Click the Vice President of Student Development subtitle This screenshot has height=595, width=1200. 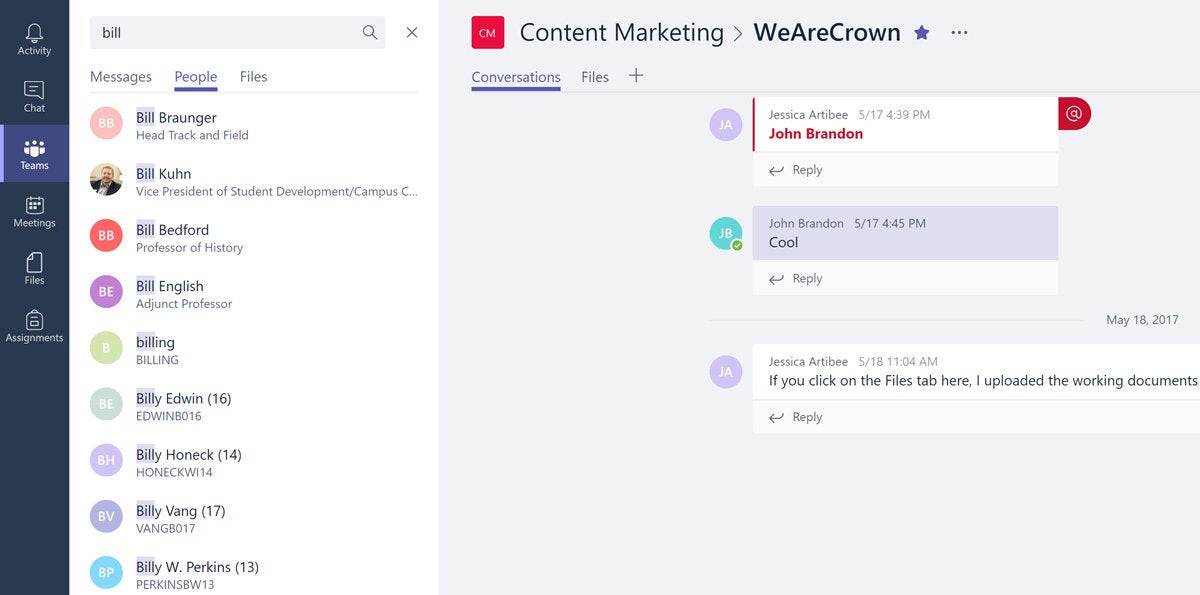[277, 191]
